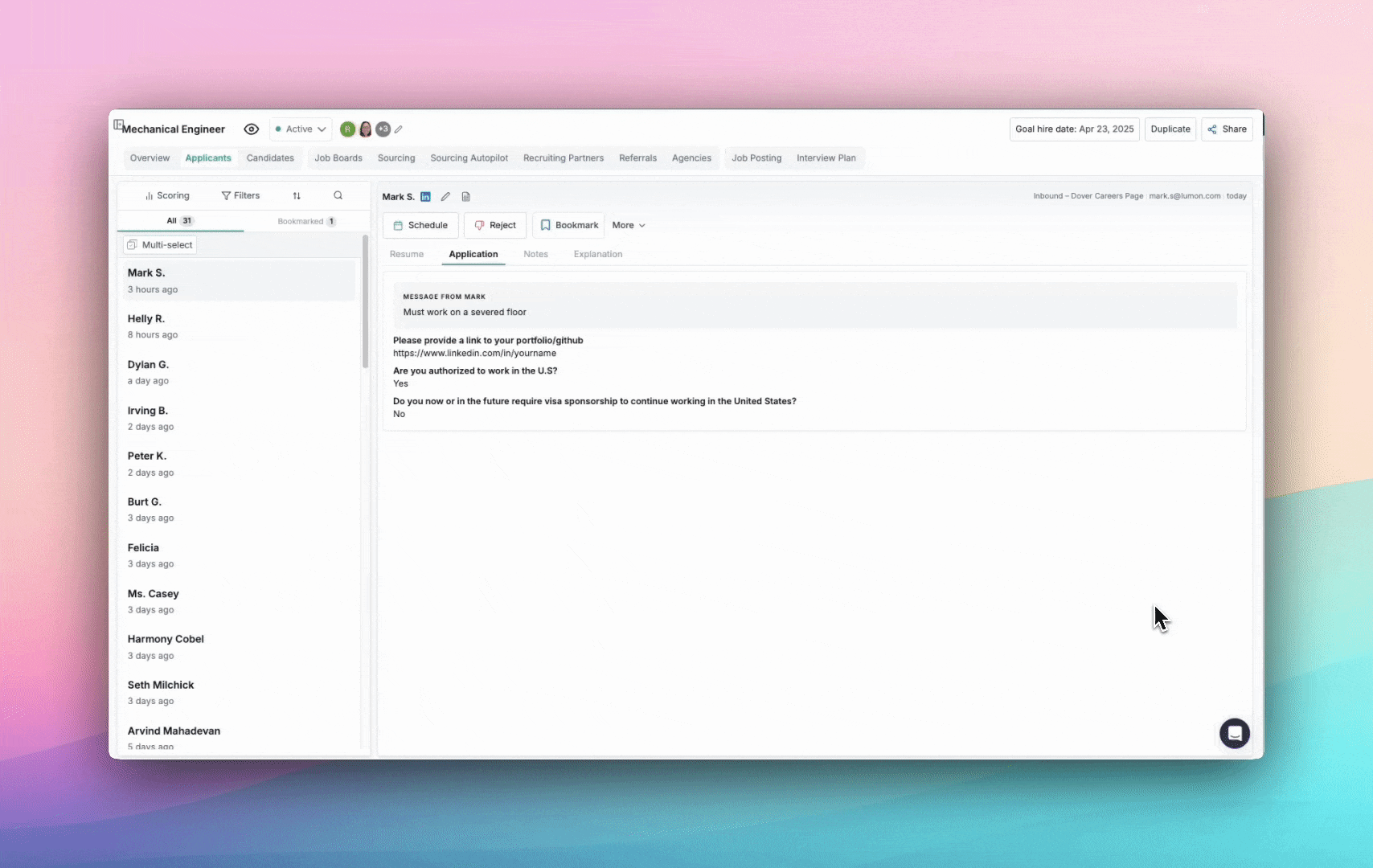Click the edit pencil next to Mark S.
This screenshot has height=868, width=1373.
pos(445,197)
